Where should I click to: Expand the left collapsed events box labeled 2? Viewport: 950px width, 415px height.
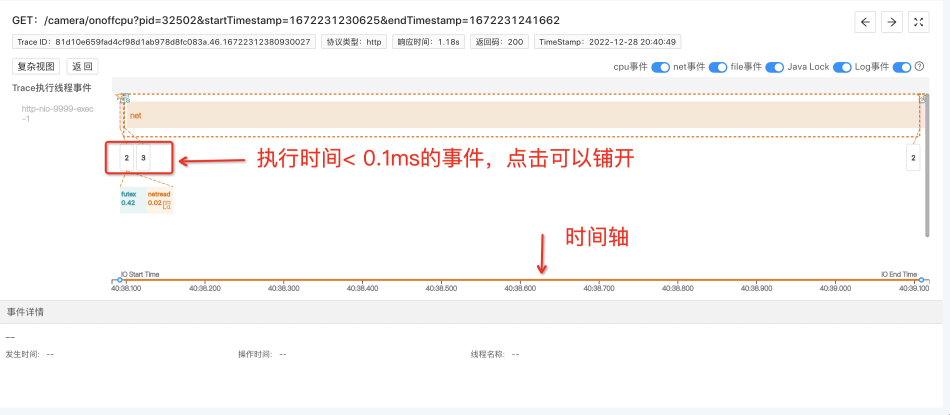click(126, 158)
